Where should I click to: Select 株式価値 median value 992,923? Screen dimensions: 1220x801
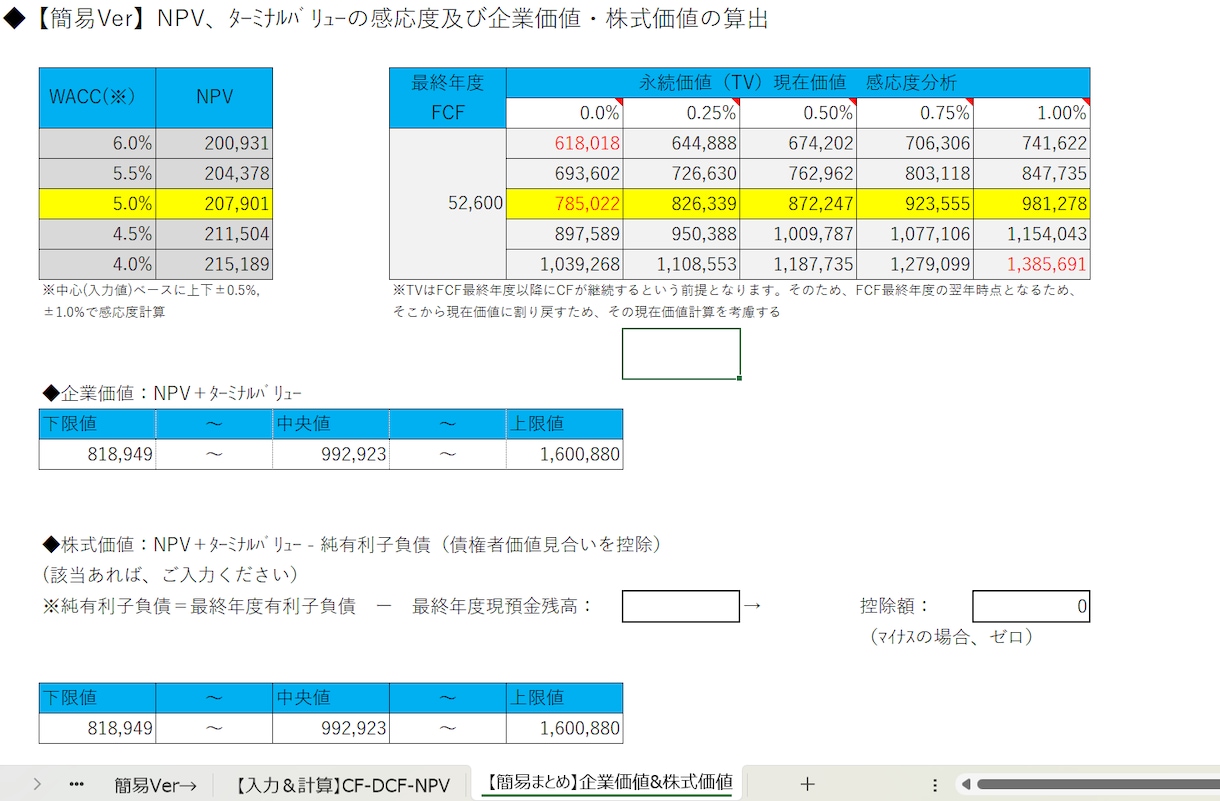pos(331,728)
